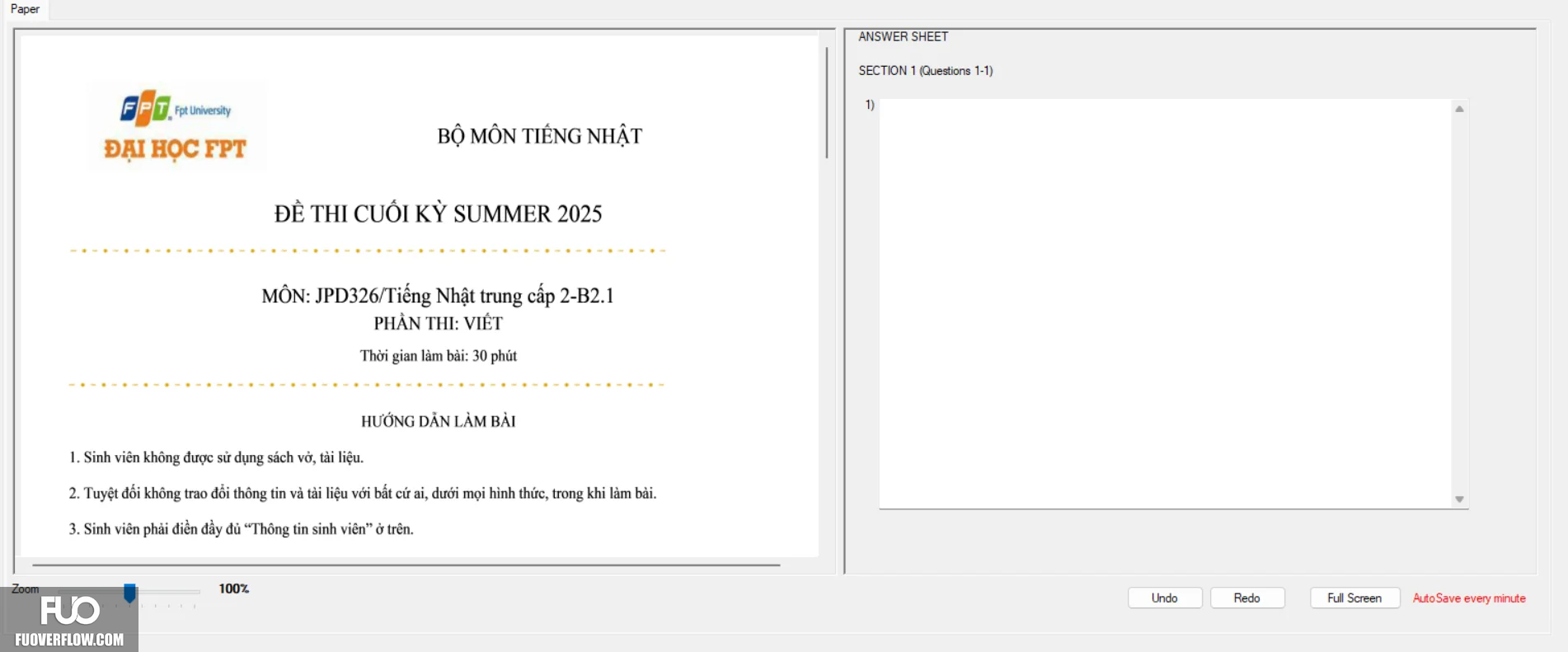Screen dimensions: 1568x652
Task: Click the '1)' question number label
Action: (x=870, y=105)
